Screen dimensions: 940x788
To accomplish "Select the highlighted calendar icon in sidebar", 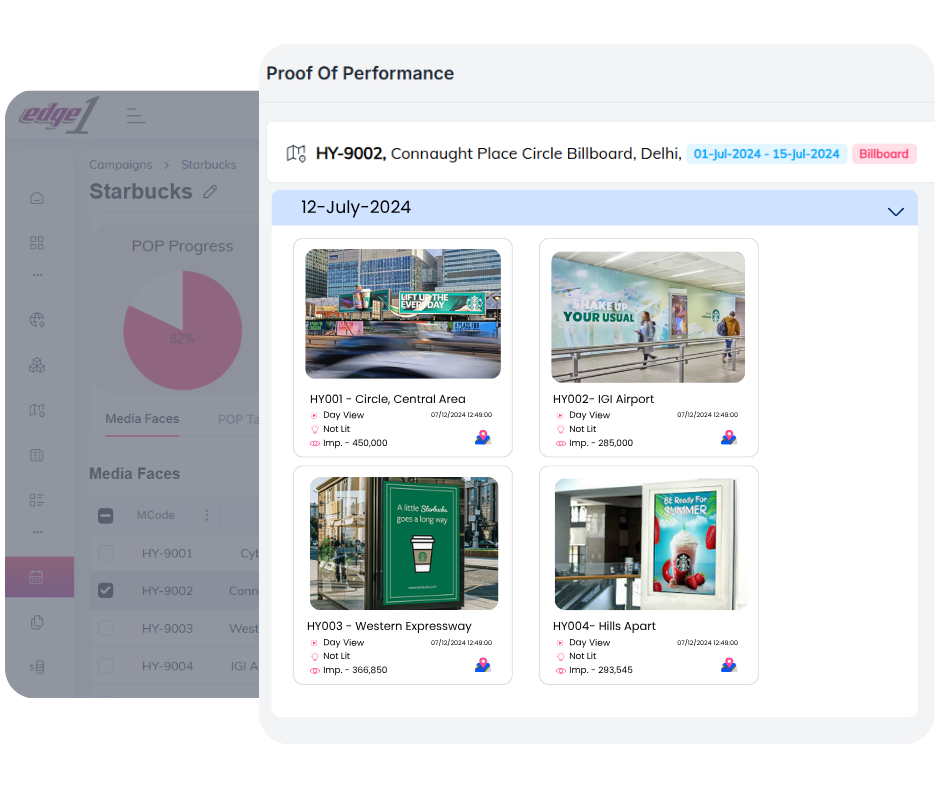I will pyautogui.click(x=37, y=578).
